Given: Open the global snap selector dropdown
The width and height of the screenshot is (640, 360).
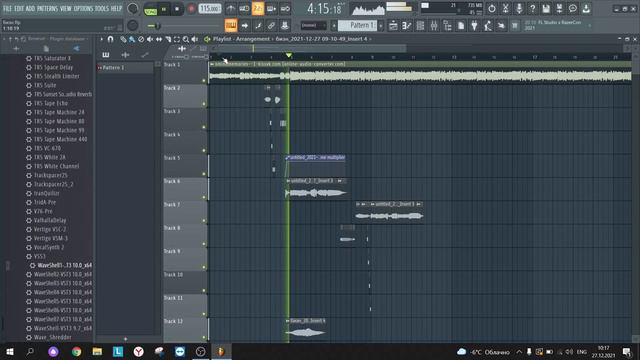Looking at the screenshot, I should pos(313,26).
